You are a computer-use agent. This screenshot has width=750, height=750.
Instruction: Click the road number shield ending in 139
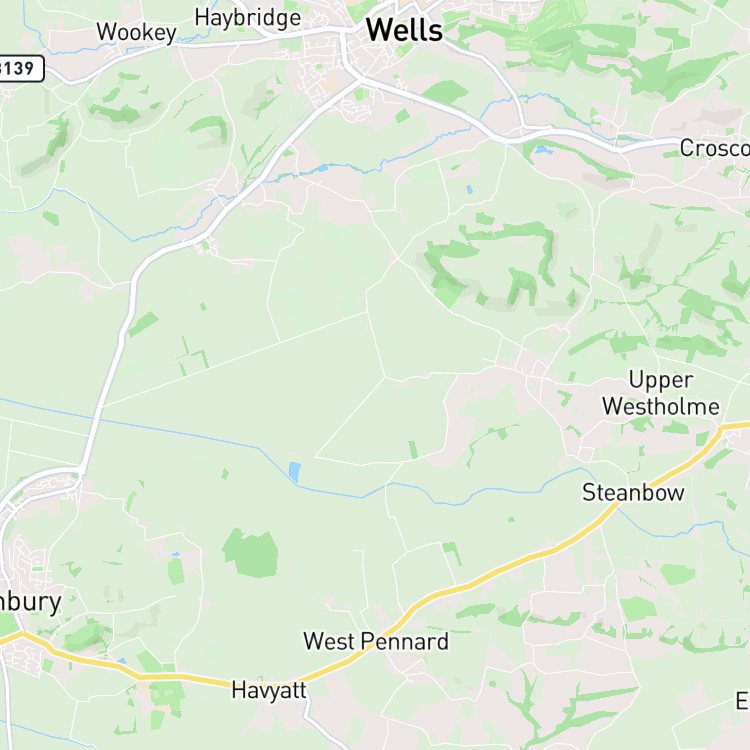pyautogui.click(x=19, y=68)
